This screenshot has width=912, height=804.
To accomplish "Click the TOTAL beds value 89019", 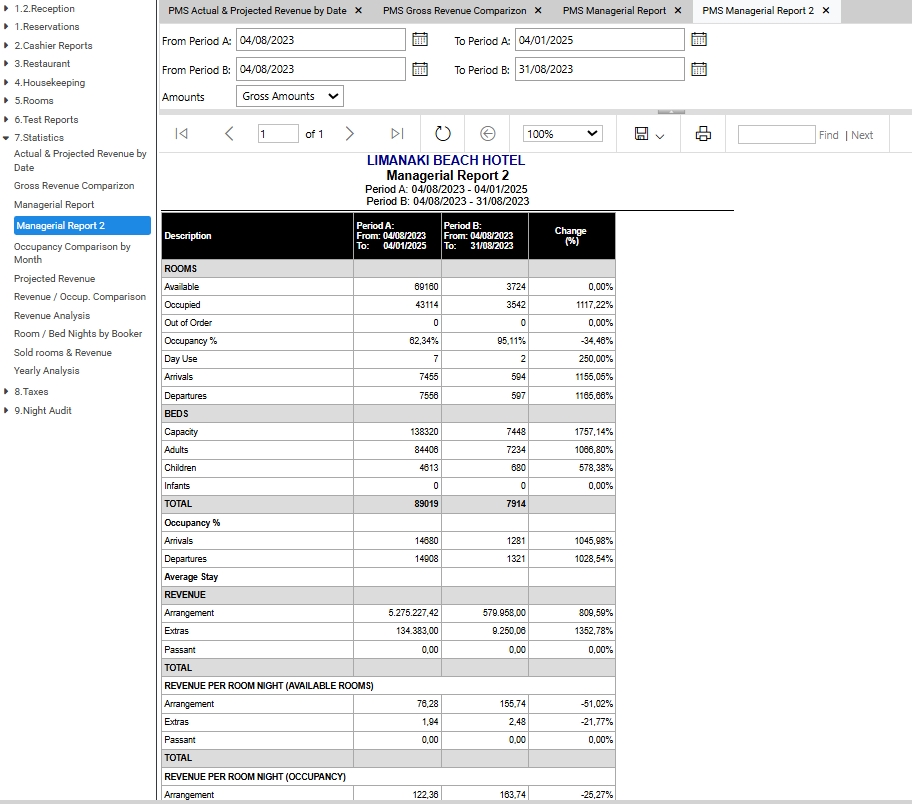I will coord(397,504).
